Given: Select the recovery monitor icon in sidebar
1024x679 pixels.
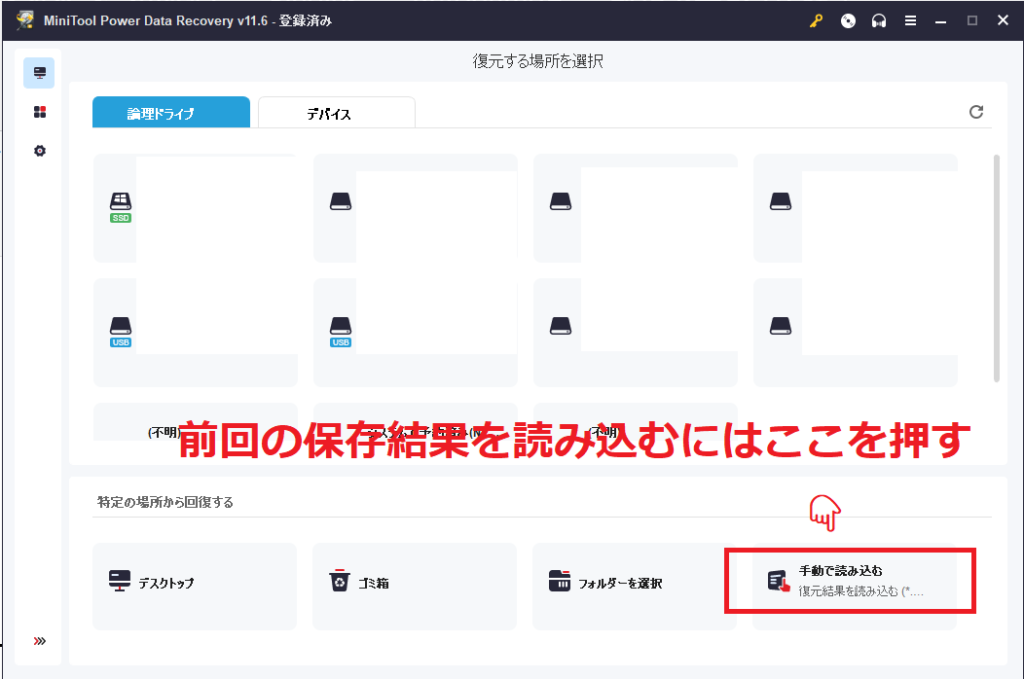Looking at the screenshot, I should (x=39, y=72).
